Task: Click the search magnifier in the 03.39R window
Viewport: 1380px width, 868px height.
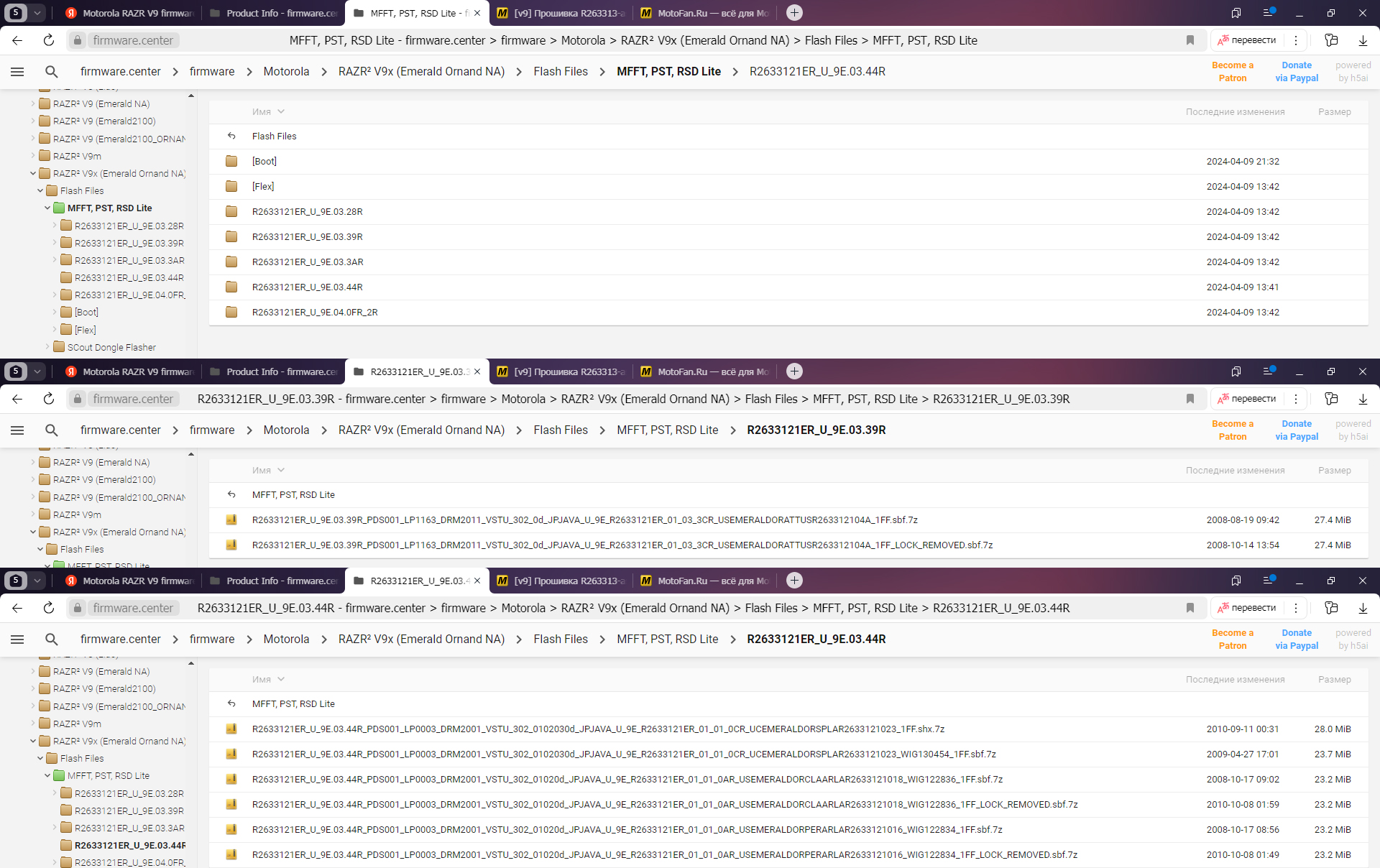Action: (51, 430)
